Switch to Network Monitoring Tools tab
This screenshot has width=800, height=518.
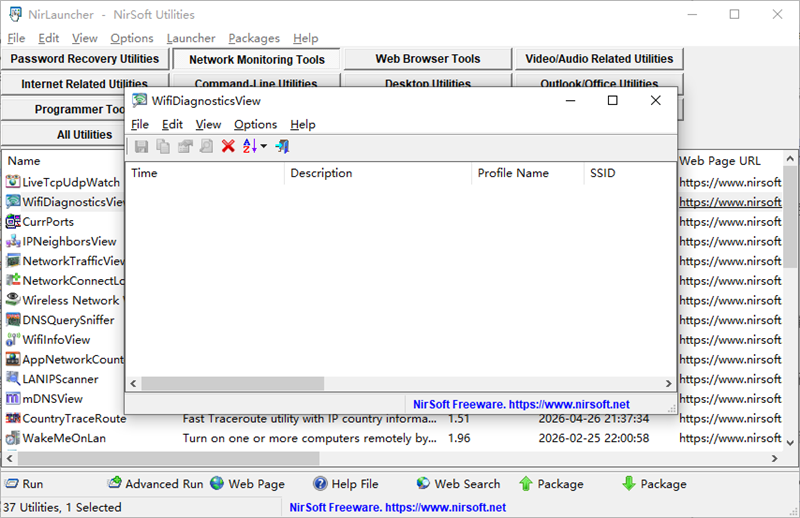[257, 60]
